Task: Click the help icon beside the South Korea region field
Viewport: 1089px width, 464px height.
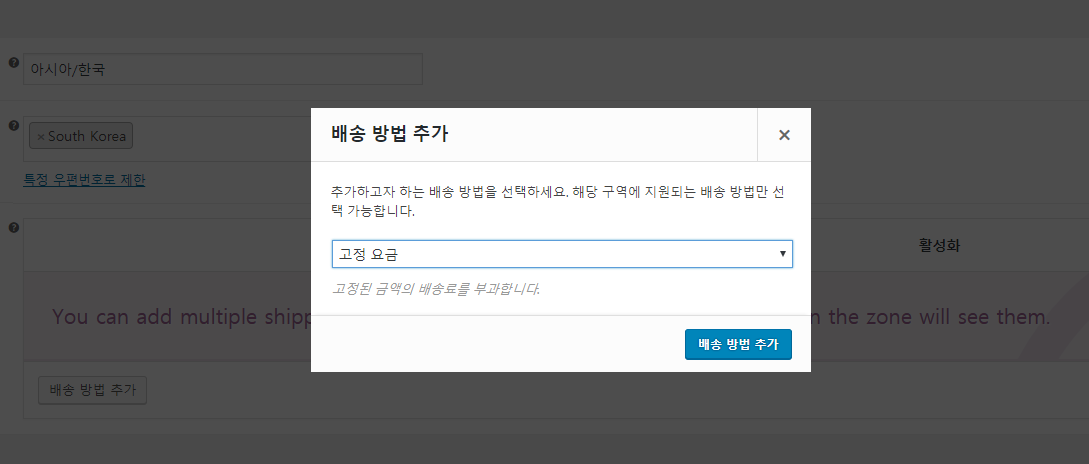Action: coord(13,126)
